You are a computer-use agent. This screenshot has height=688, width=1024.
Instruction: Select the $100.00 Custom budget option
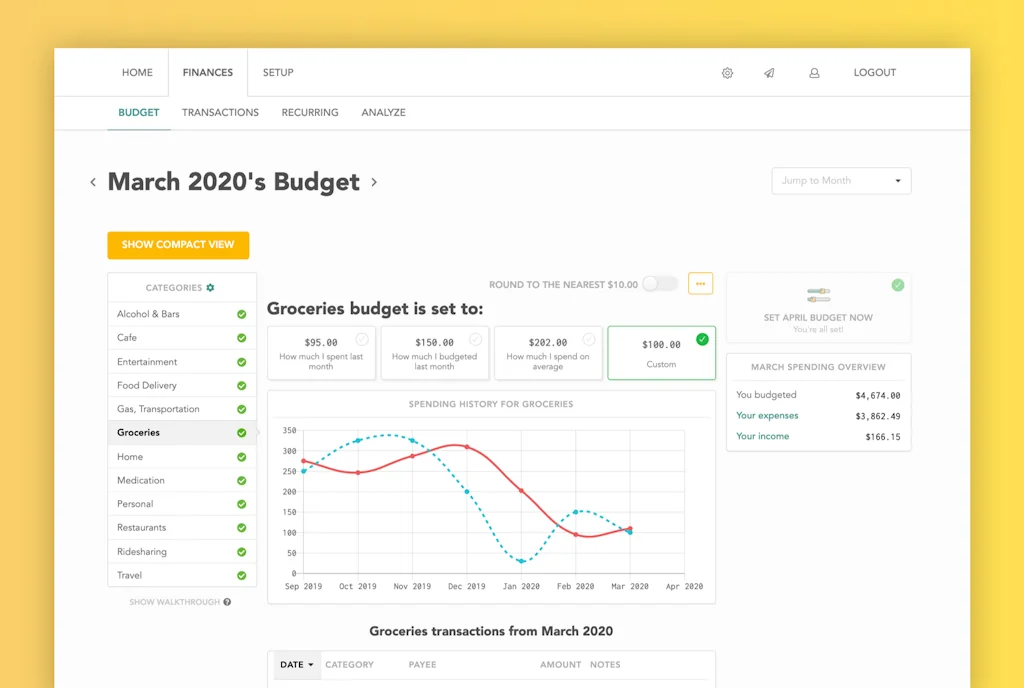662,353
